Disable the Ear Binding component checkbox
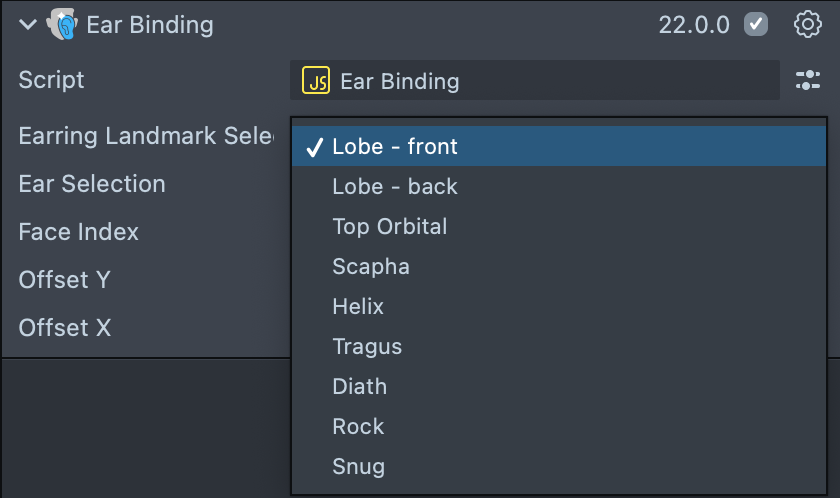Image resolution: width=840 pixels, height=498 pixels. (756, 25)
